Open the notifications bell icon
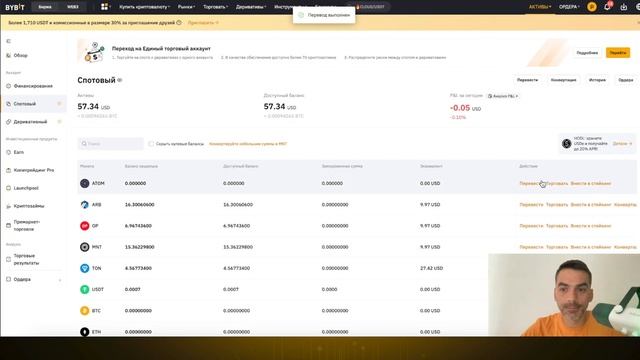This screenshot has height=360, width=640. [x=607, y=7]
